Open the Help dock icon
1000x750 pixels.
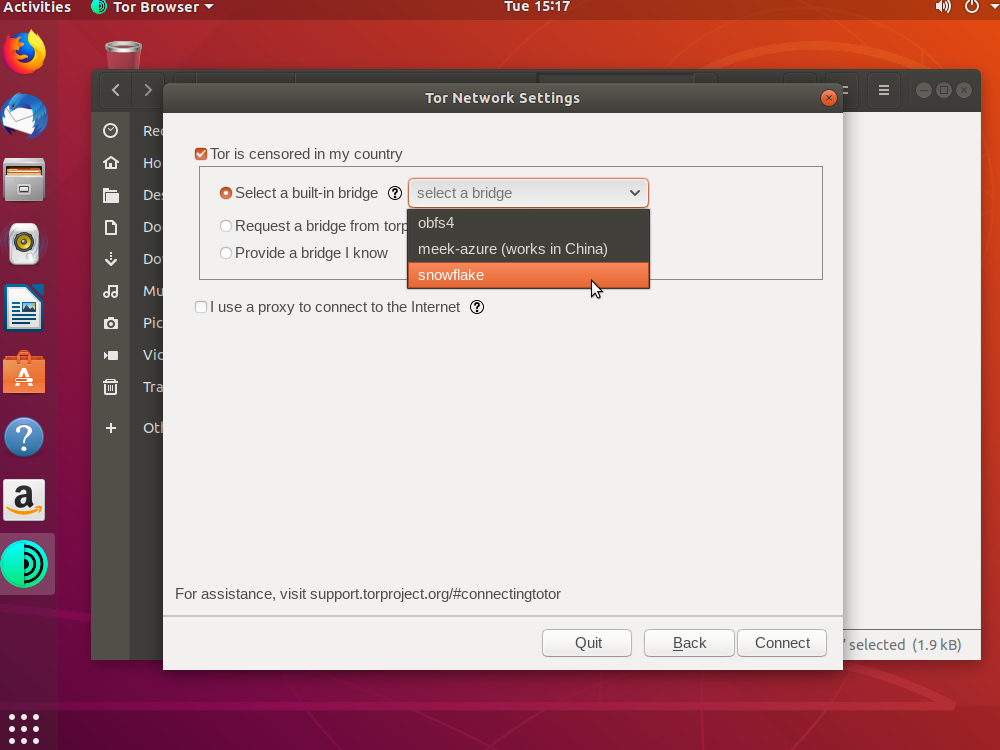24,437
